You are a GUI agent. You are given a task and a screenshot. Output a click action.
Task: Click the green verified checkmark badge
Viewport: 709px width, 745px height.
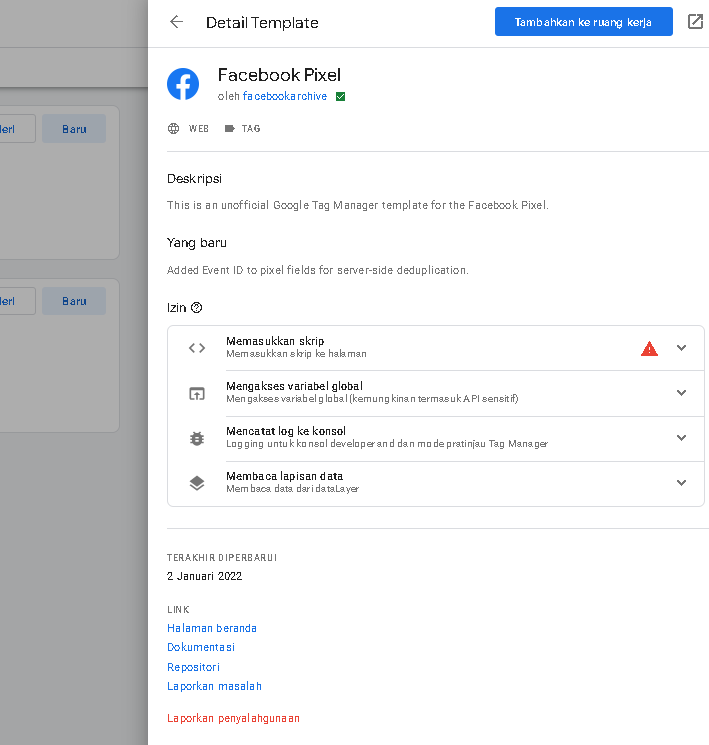(x=340, y=96)
